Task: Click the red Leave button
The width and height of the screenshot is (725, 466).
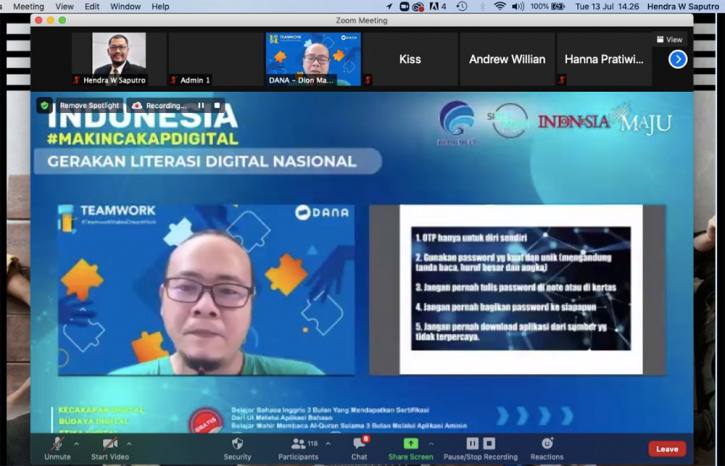Action: [x=667, y=449]
